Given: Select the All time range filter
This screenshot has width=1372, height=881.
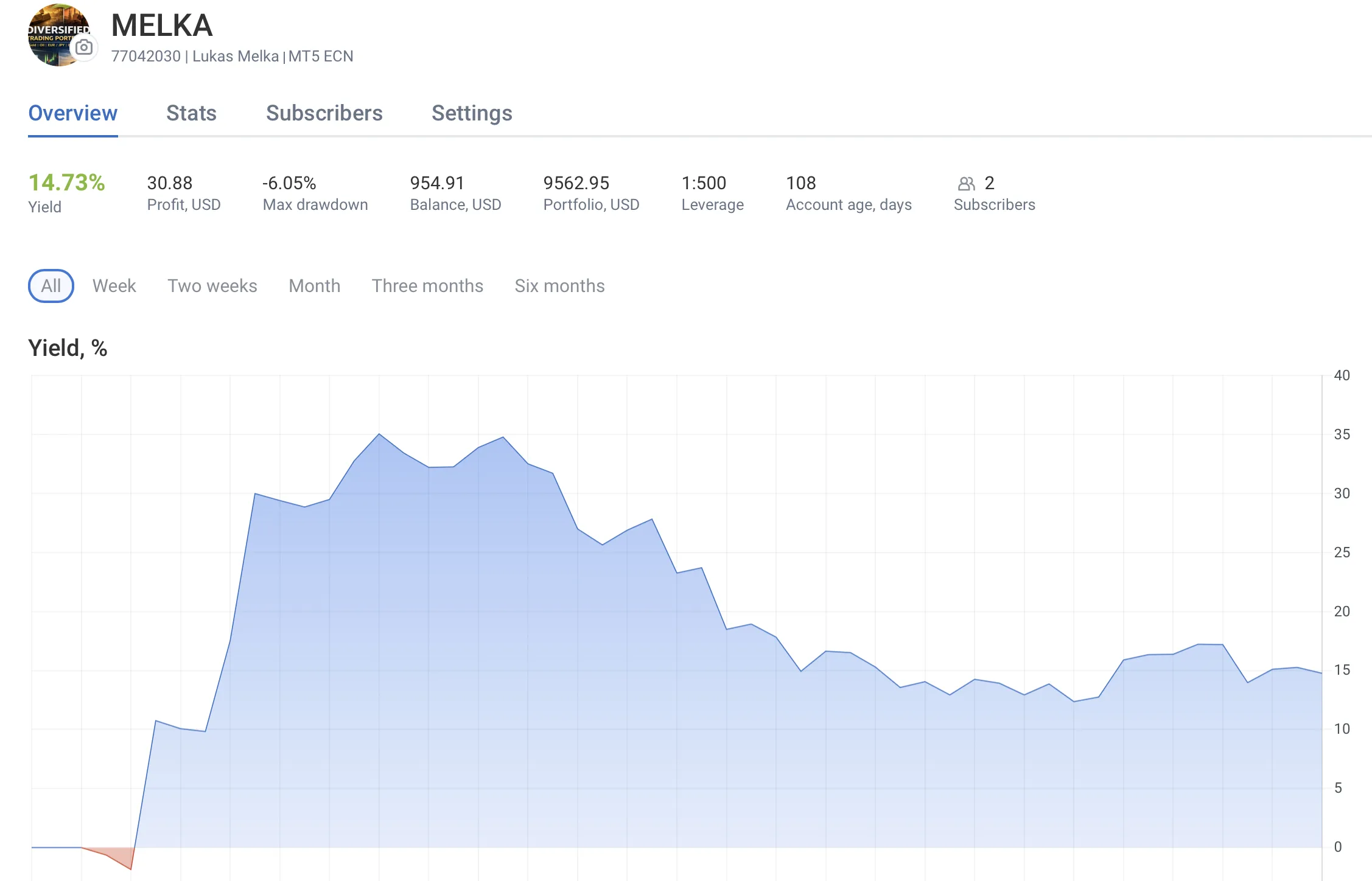Looking at the screenshot, I should point(51,286).
